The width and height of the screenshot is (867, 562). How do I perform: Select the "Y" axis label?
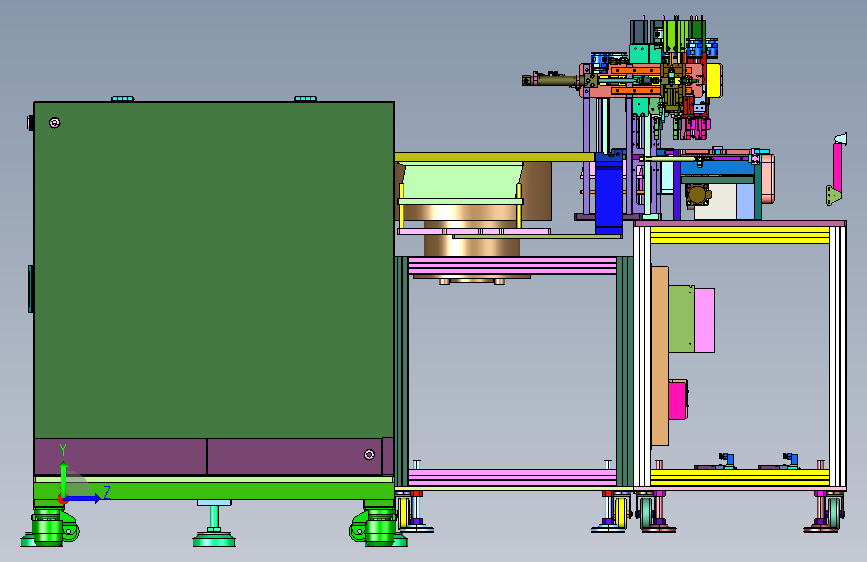(x=63, y=450)
